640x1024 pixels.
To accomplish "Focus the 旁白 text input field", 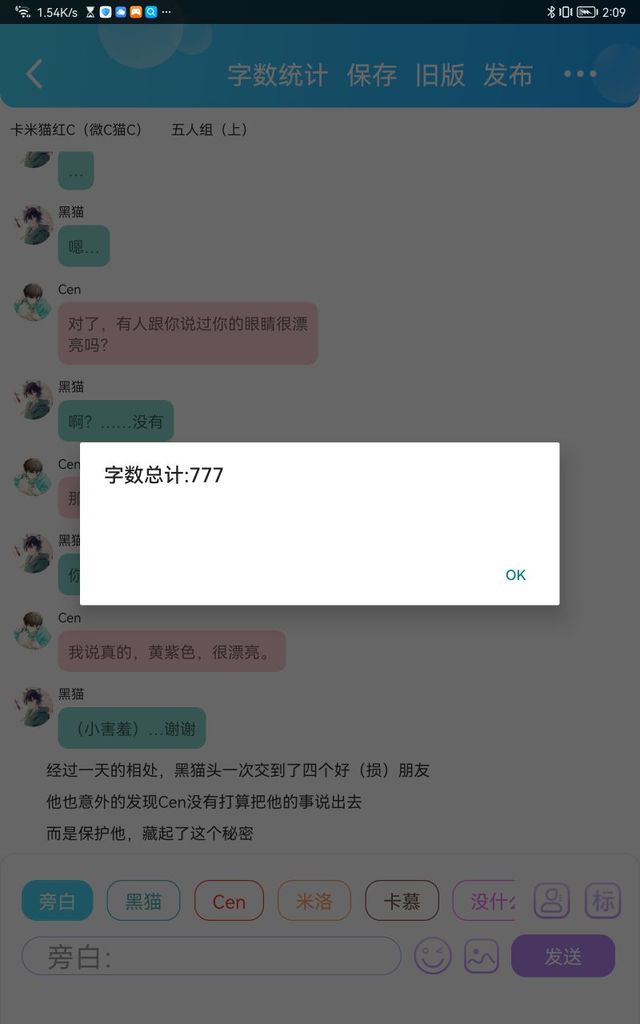I will pos(211,957).
